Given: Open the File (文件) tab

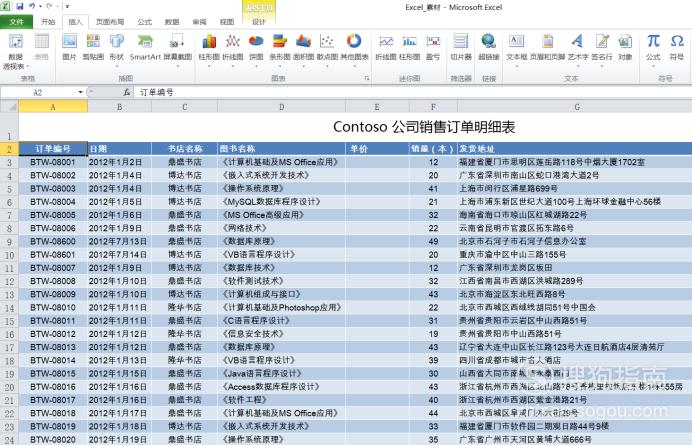Looking at the screenshot, I should [16, 22].
